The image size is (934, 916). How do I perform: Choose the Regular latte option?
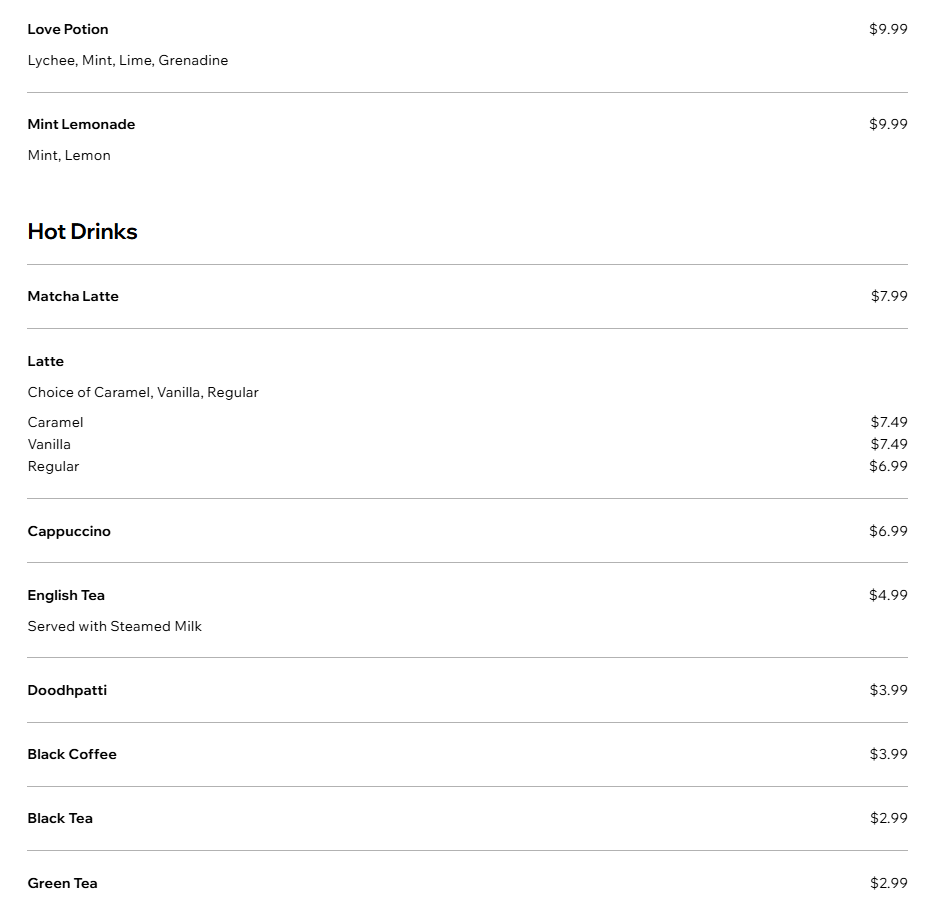[467, 466]
